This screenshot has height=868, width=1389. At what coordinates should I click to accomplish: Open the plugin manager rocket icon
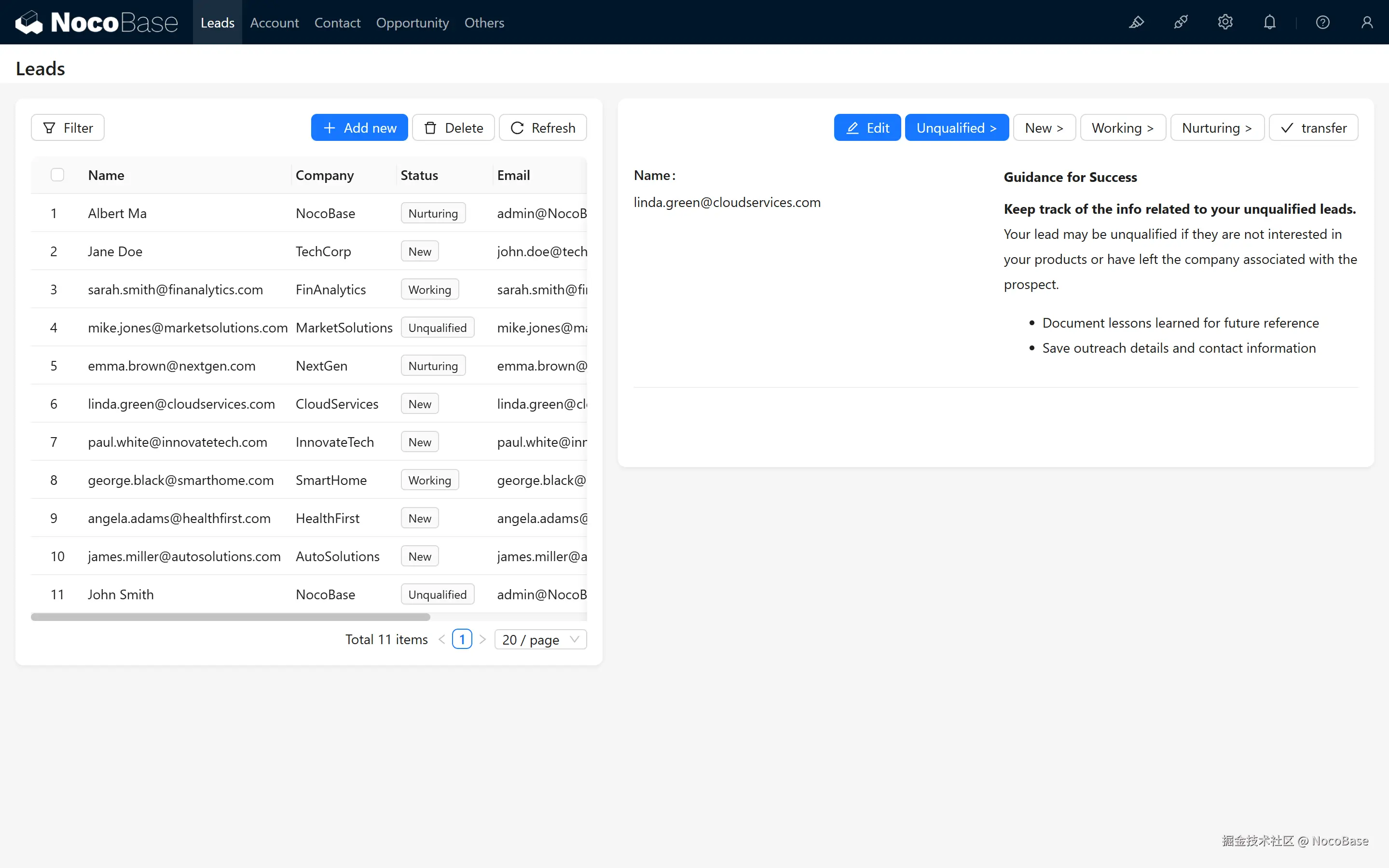pos(1181,22)
